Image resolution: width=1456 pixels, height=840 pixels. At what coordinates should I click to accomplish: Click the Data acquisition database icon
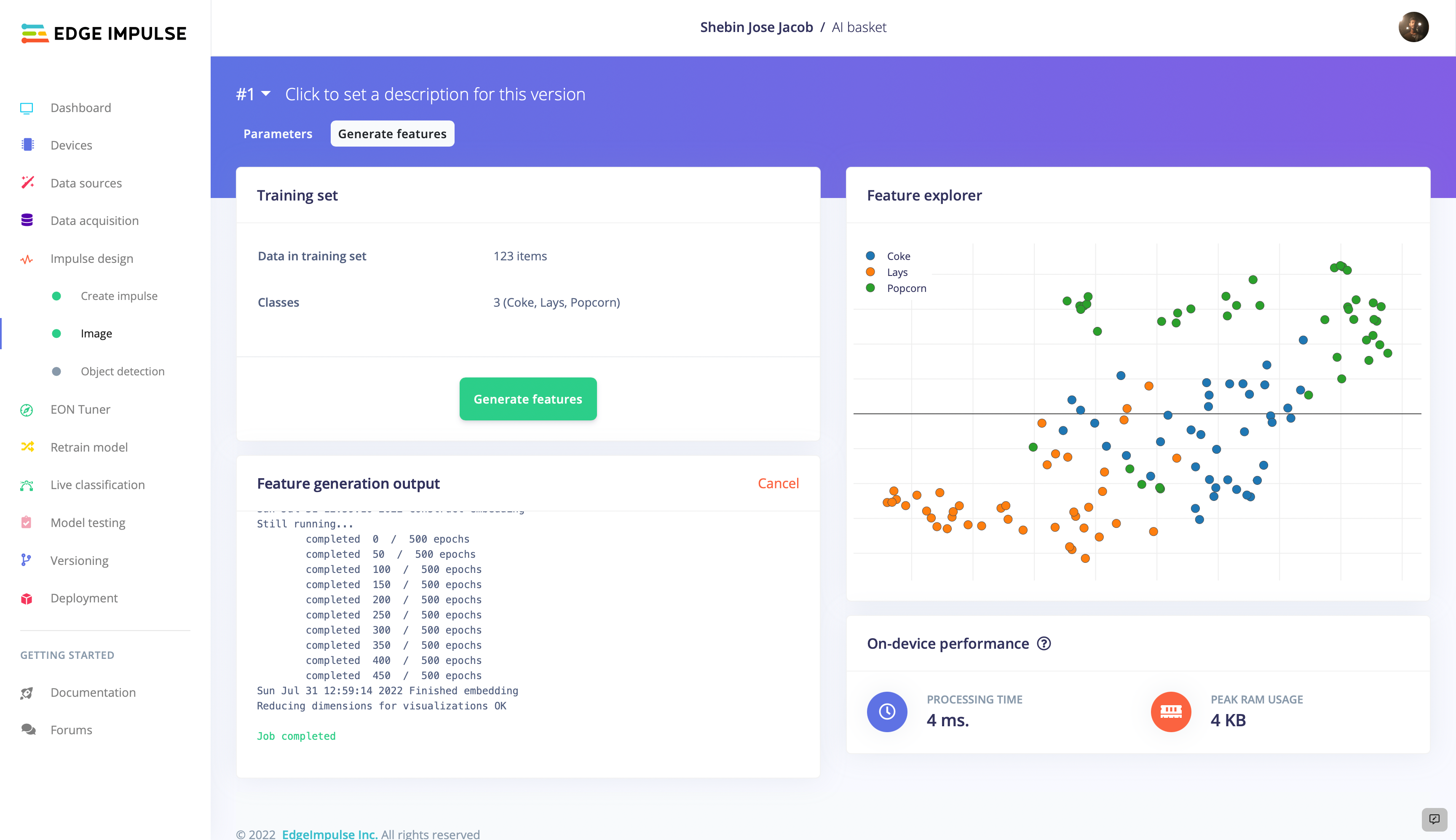27,220
